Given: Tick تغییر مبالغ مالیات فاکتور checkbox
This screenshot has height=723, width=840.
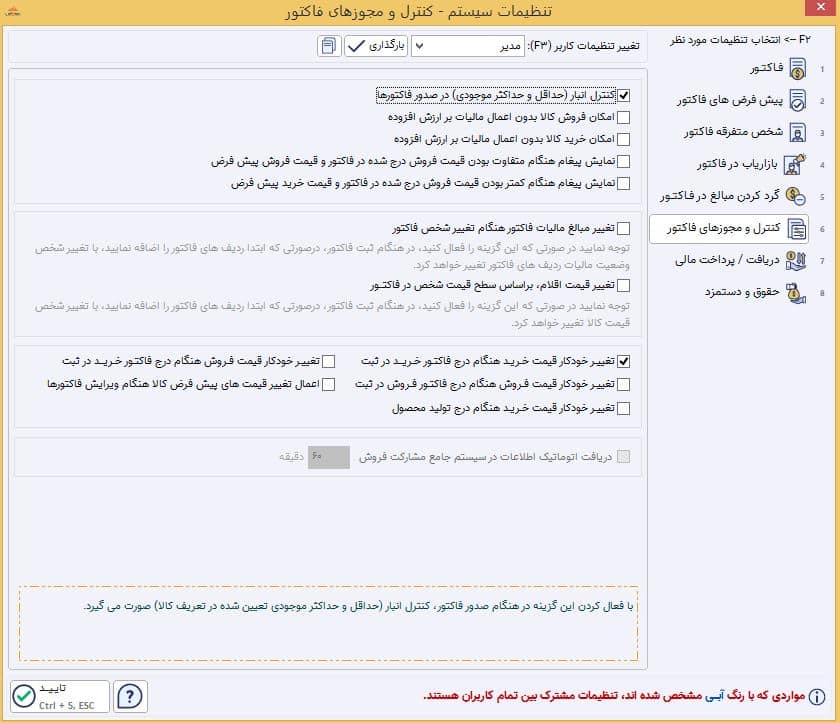Looking at the screenshot, I should [x=624, y=229].
